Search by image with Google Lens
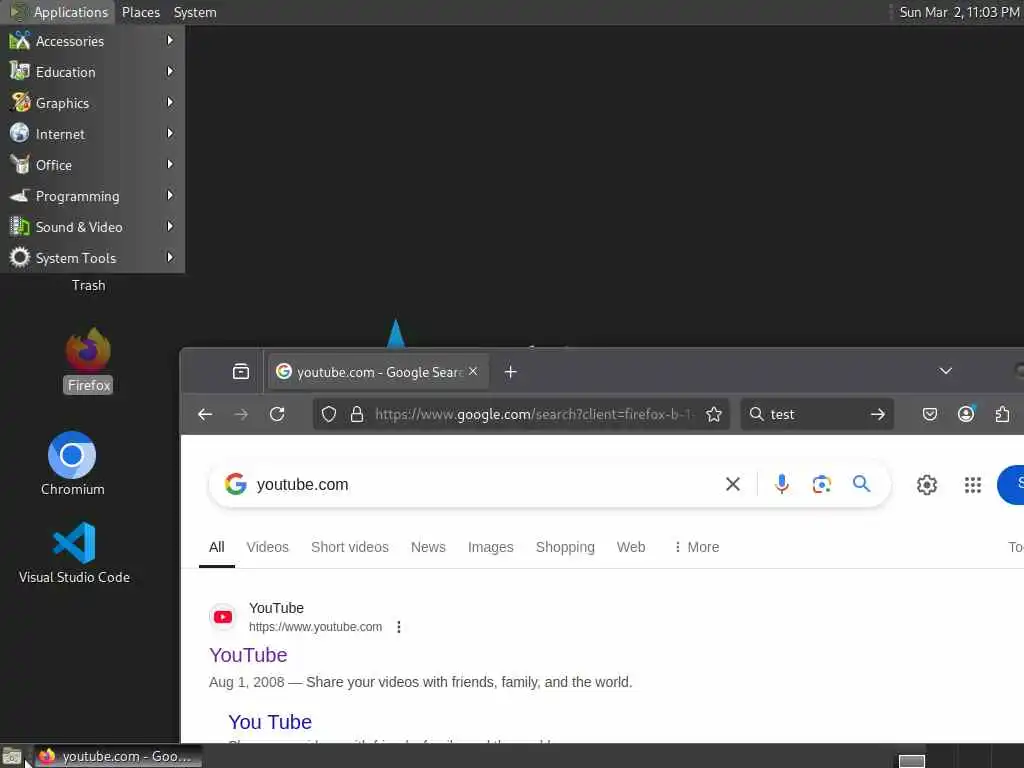This screenshot has width=1024, height=768. (822, 484)
